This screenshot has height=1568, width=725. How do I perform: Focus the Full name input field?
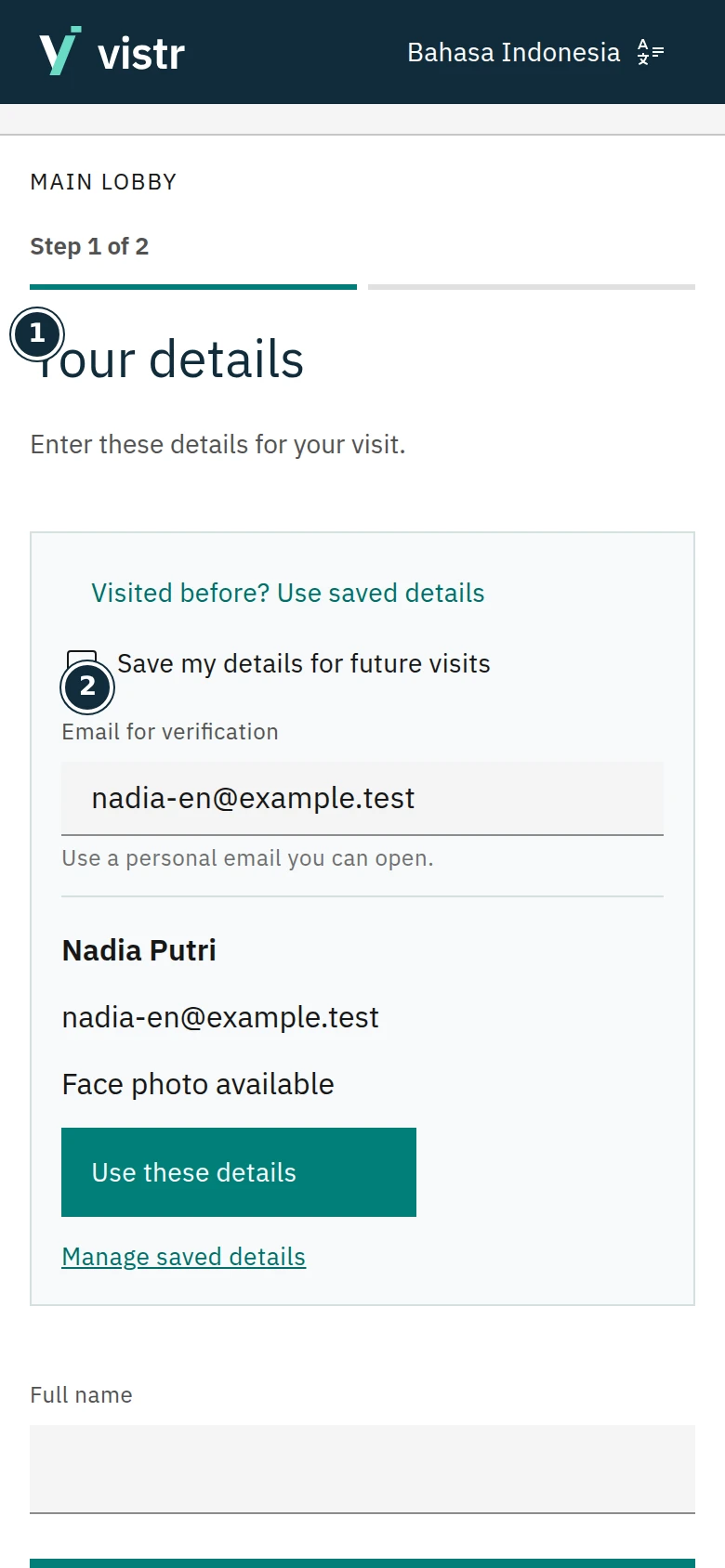(362, 1470)
